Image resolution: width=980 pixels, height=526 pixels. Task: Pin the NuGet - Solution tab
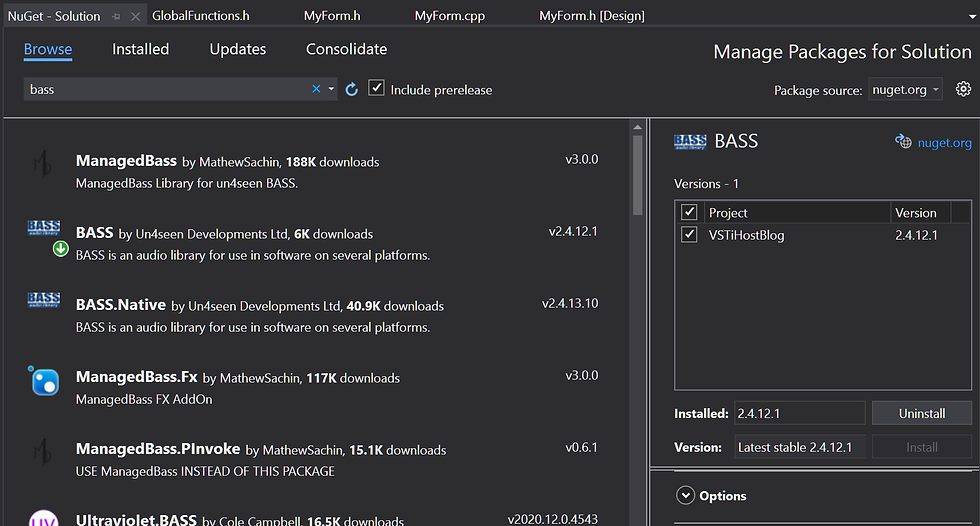(x=116, y=17)
